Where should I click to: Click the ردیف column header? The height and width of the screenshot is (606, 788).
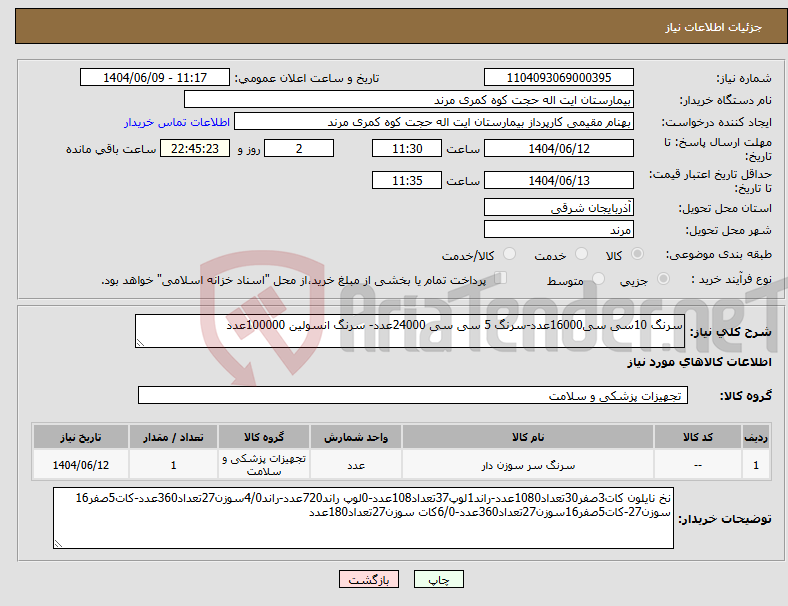tap(755, 437)
